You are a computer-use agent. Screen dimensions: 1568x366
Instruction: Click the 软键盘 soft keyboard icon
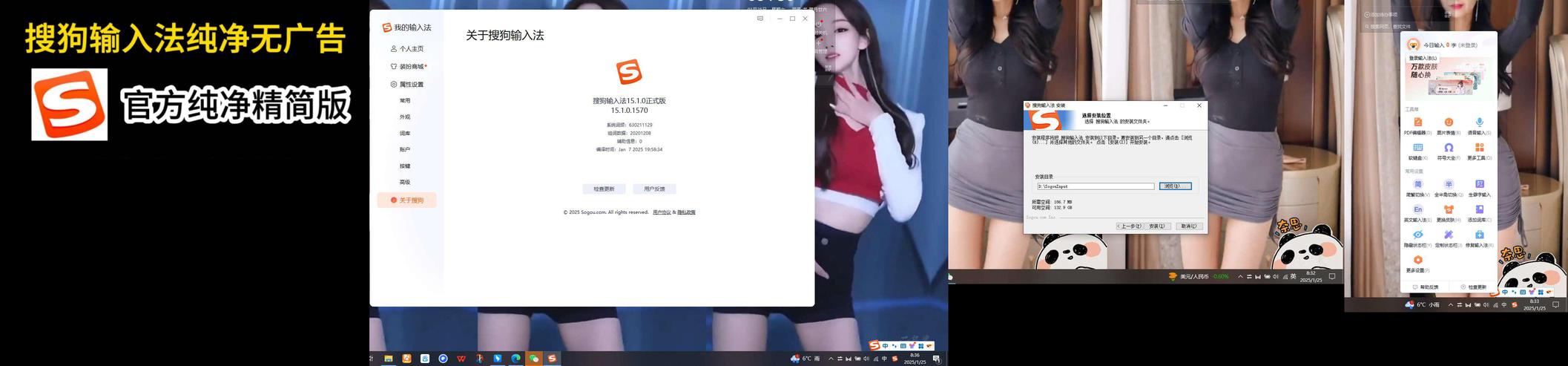click(x=1417, y=148)
